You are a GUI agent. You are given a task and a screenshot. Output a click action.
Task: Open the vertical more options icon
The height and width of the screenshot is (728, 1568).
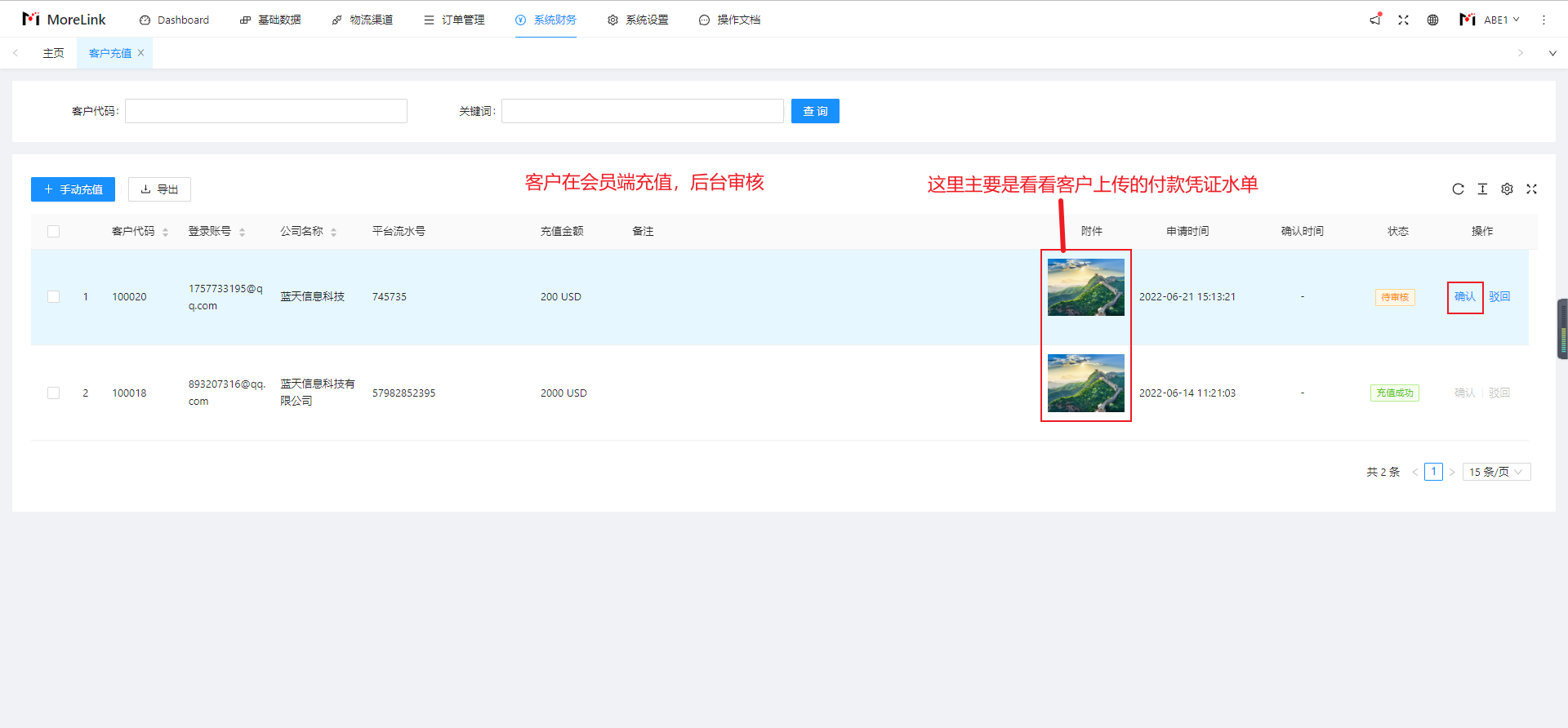pos(1543,20)
